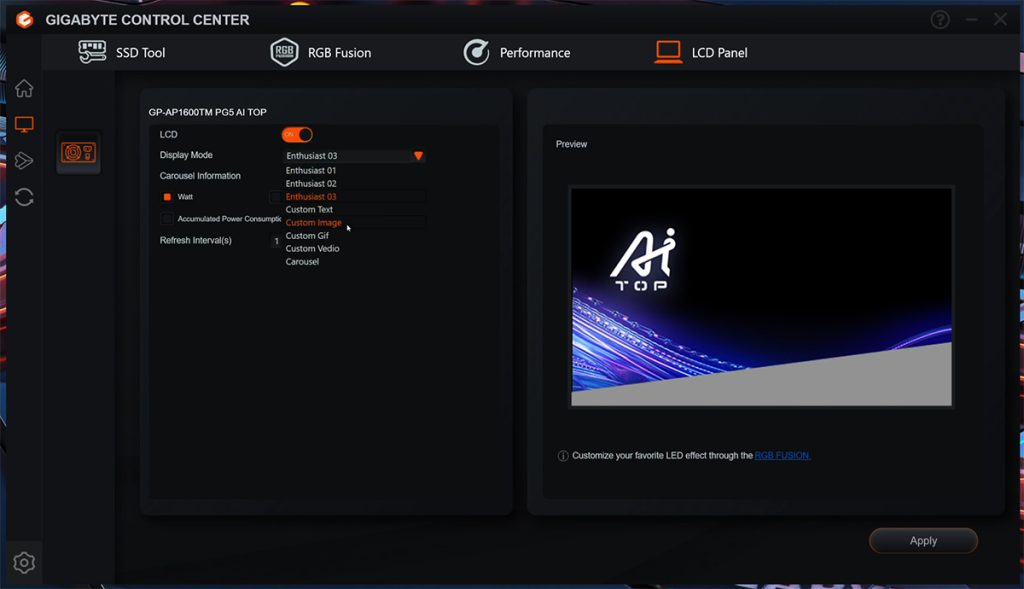Click the GP-AP1600TM PG5 AI TOP title
This screenshot has width=1024, height=589.
coord(207,112)
